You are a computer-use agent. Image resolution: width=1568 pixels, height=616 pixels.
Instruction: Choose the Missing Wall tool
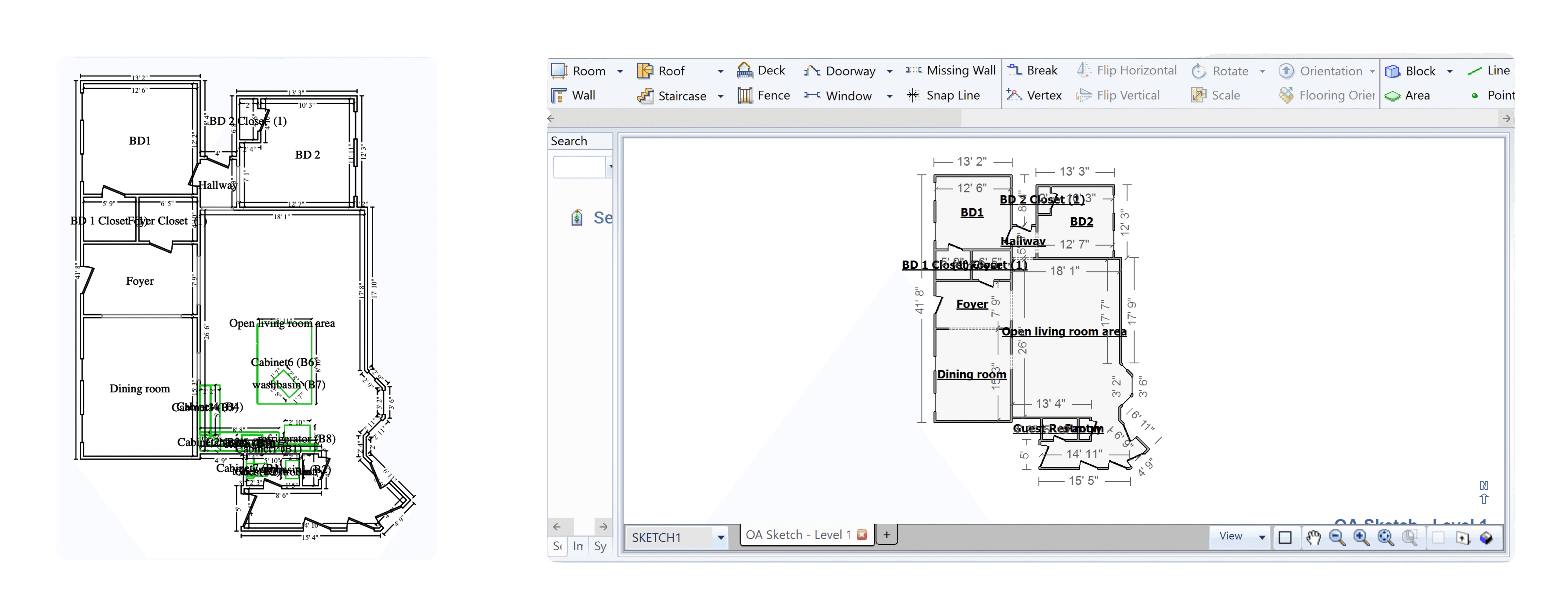[950, 71]
